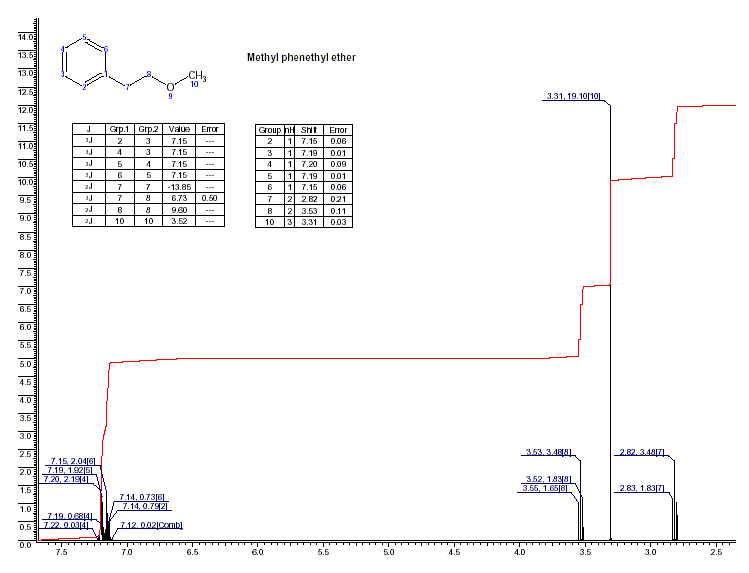749x573 pixels.
Task: Click the Shift column header
Action: [312, 129]
